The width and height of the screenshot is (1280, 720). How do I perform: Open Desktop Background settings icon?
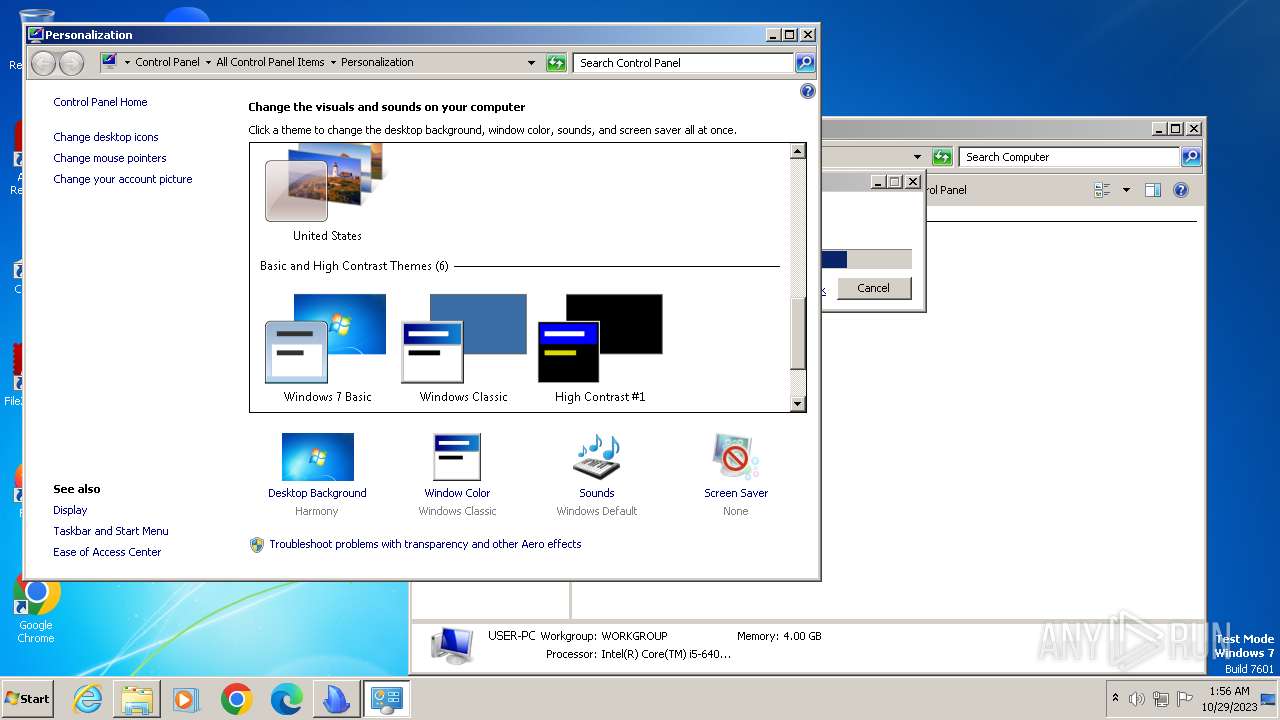[317, 457]
